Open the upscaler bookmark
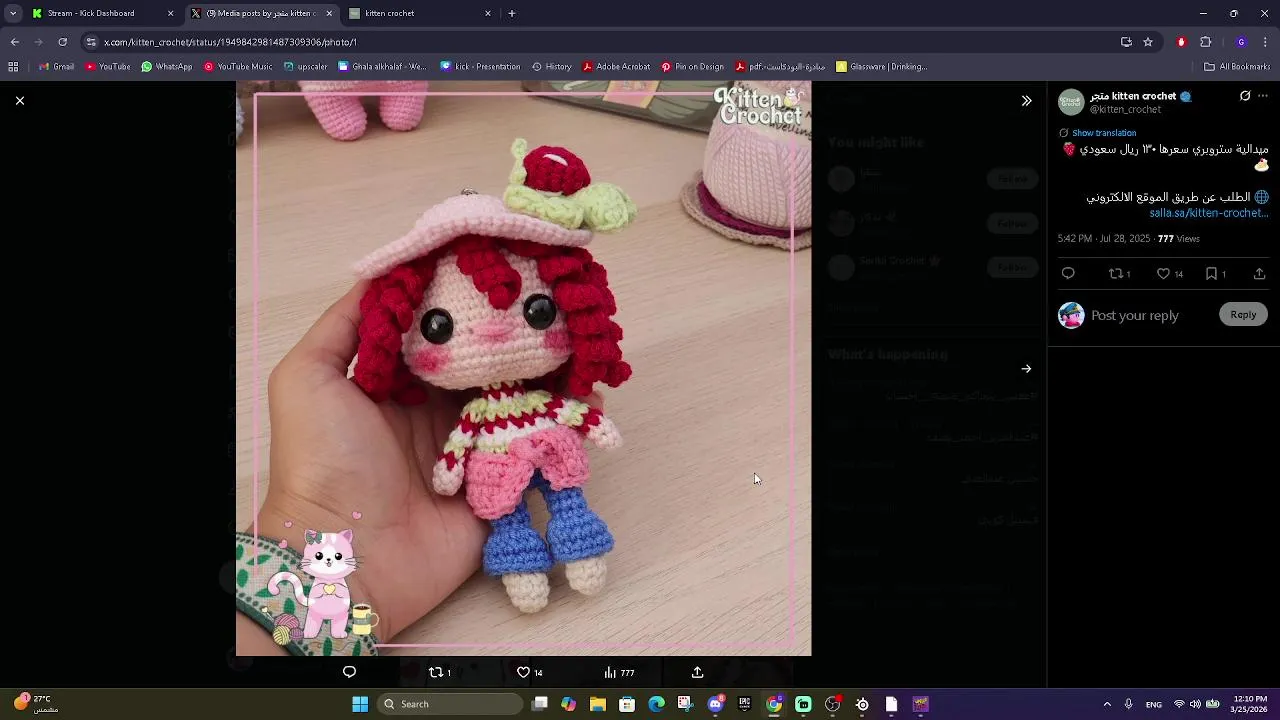Image resolution: width=1280 pixels, height=720 pixels. (306, 67)
